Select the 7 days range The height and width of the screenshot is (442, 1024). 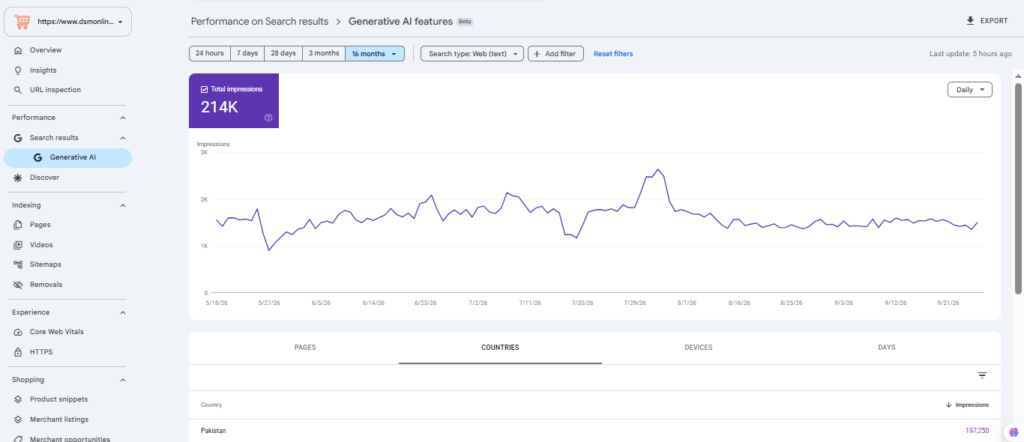pyautogui.click(x=247, y=54)
